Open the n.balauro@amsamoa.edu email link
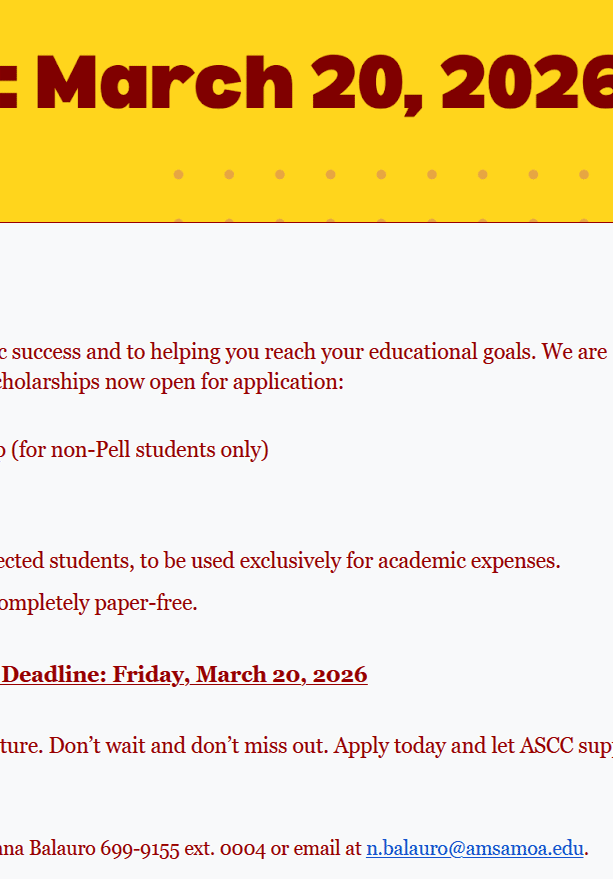Screen dimensions: 613x880 [x=474, y=849]
